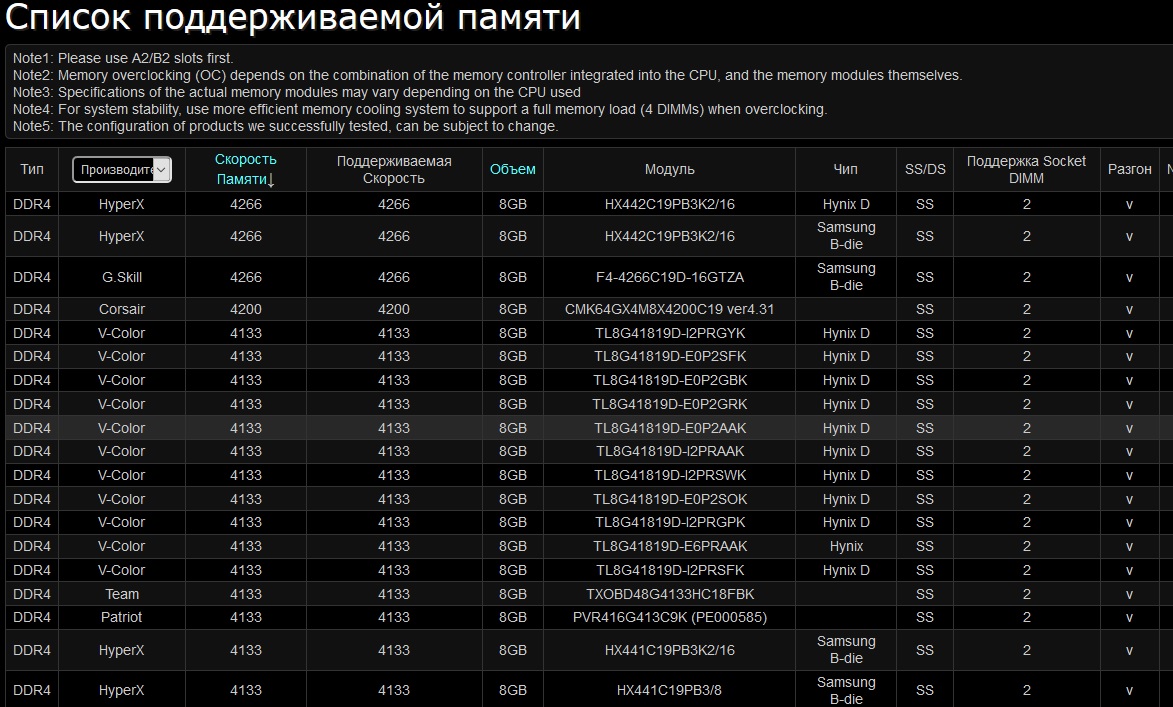Select module CMK64GX4M8X4200C19 ver4.31
This screenshot has width=1173, height=707.
click(670, 309)
